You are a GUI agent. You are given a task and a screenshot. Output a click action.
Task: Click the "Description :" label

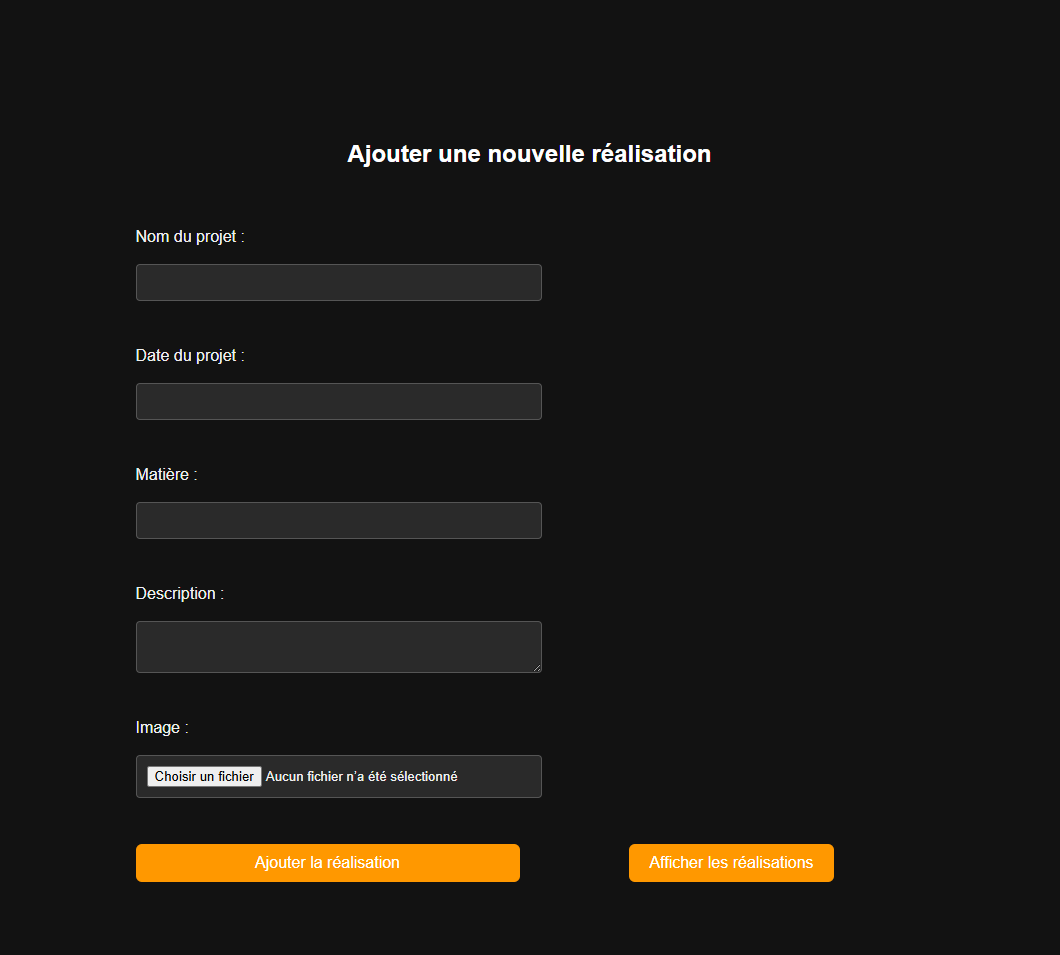click(x=179, y=594)
